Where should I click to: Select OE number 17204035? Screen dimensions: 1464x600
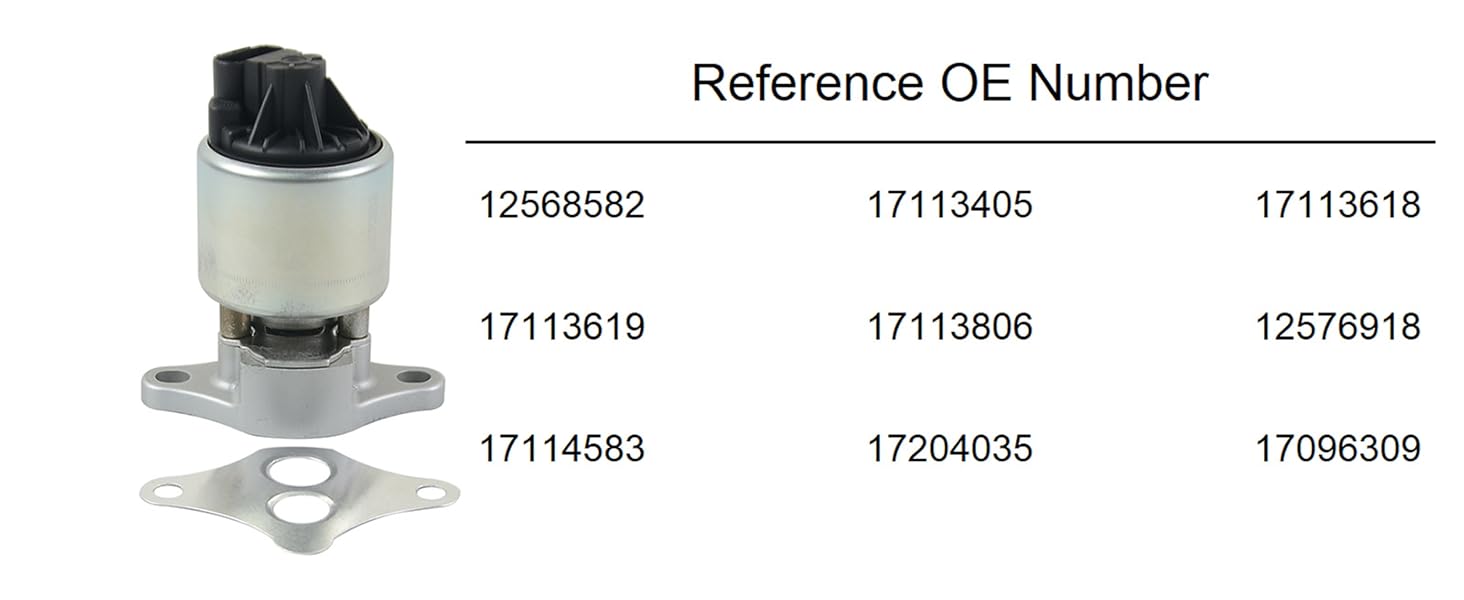949,448
